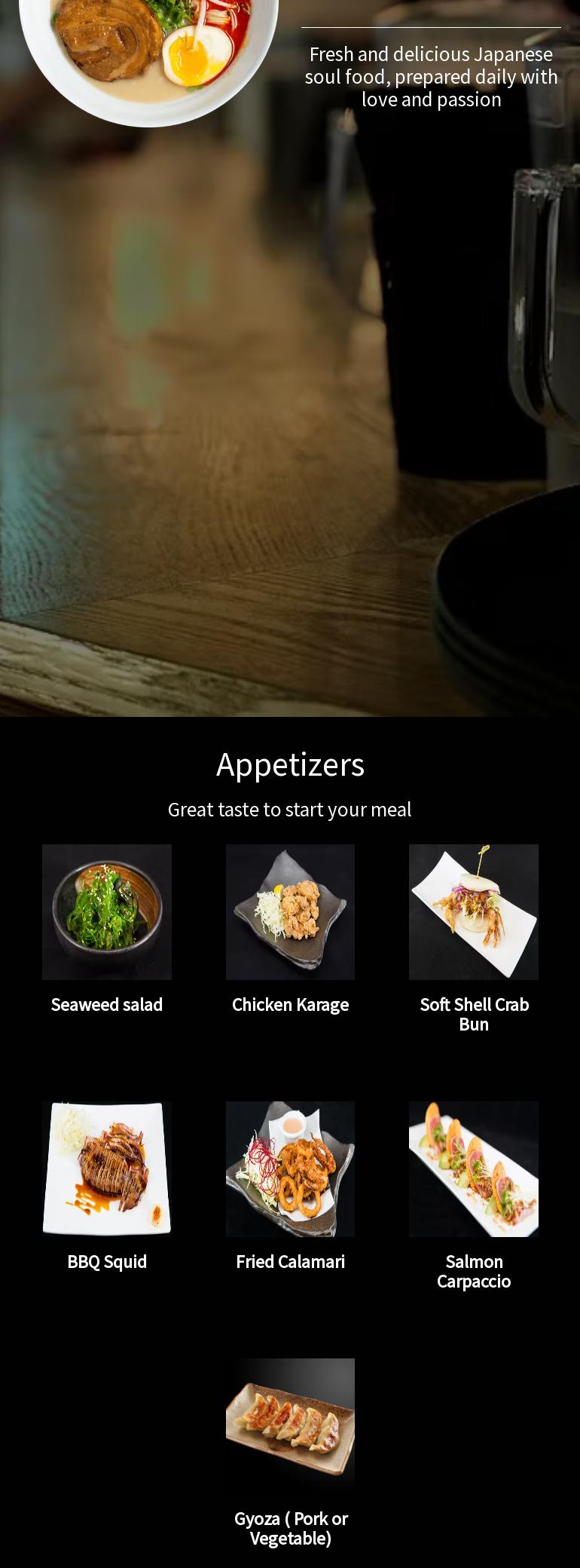580x1568 pixels.
Task: Open the BBQ Squid picture
Action: click(x=107, y=1168)
